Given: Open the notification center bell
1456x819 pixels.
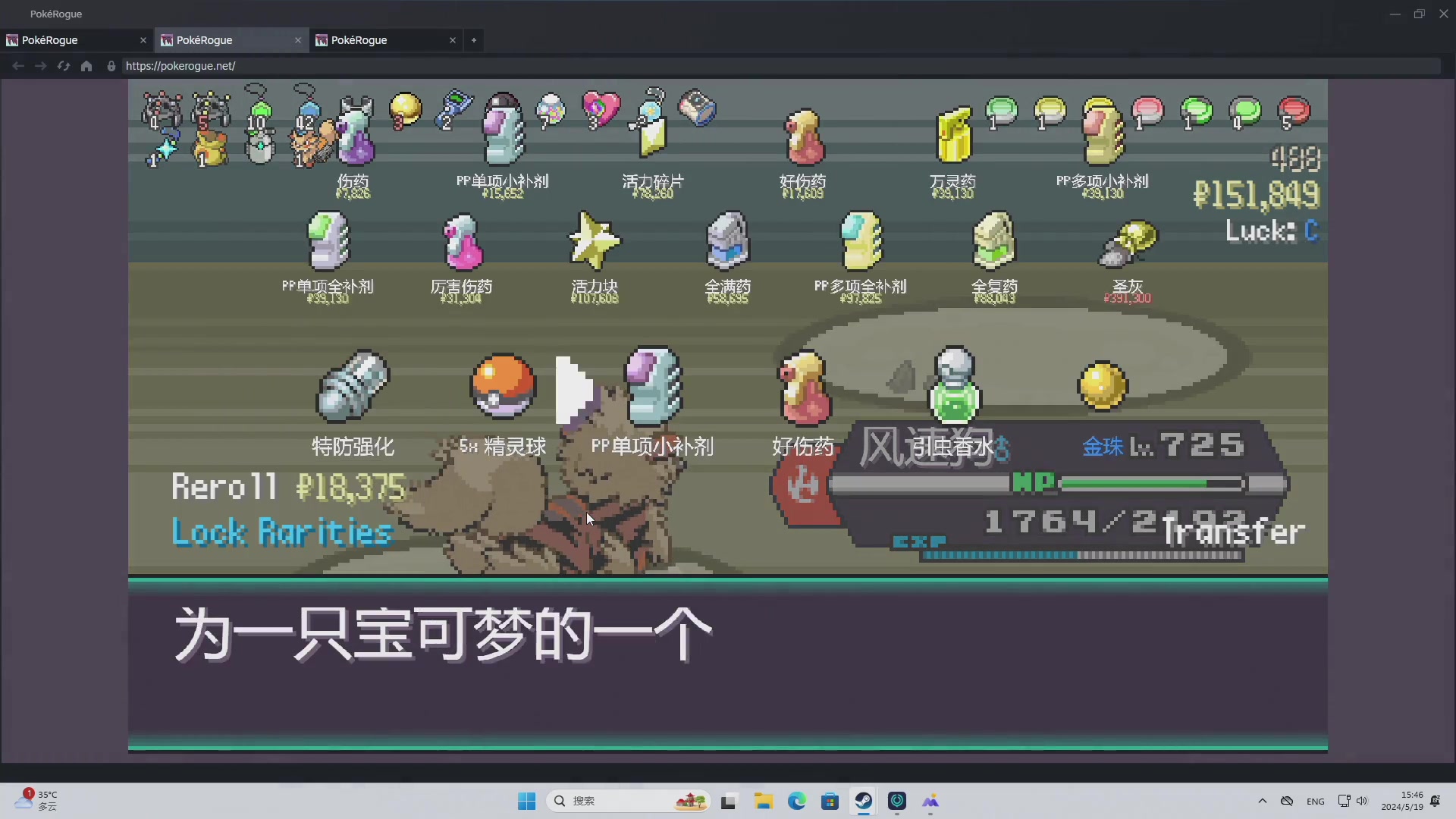Looking at the screenshot, I should [1436, 801].
